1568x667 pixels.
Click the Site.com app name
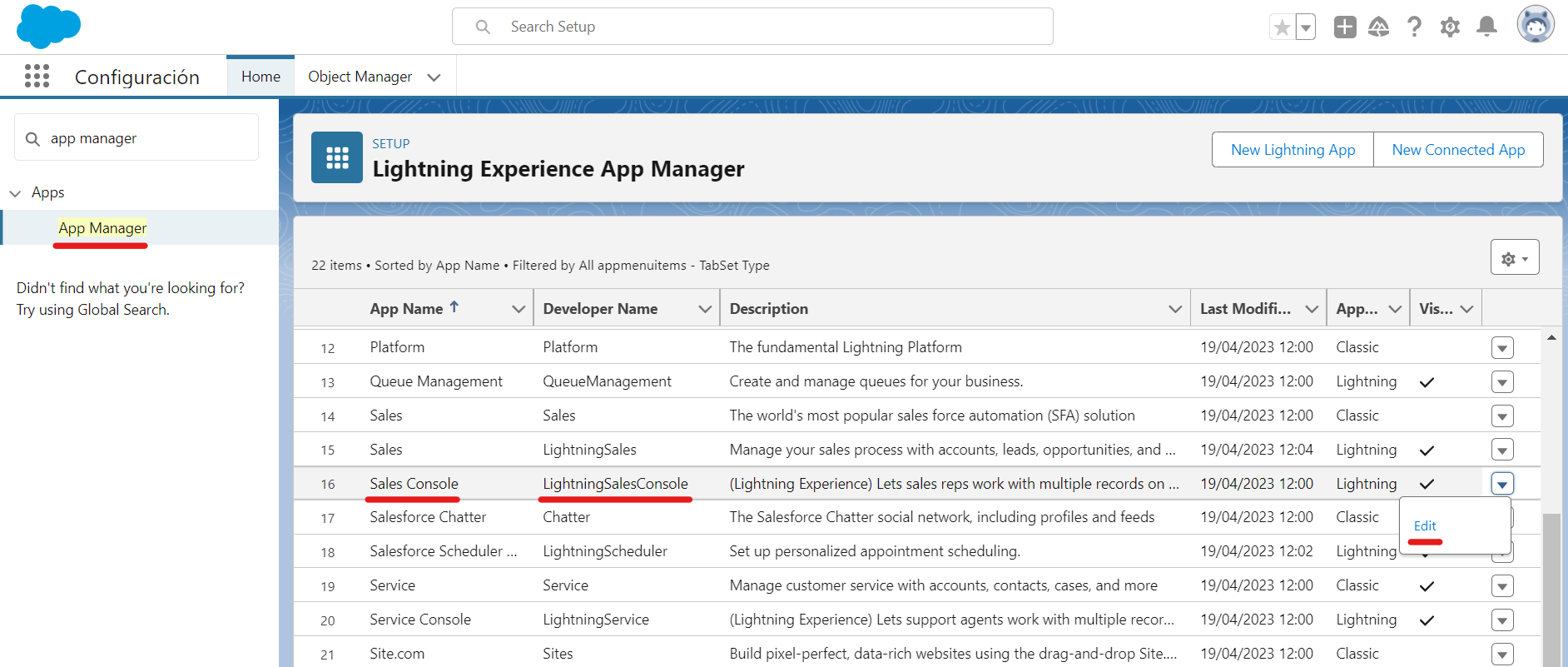pyautogui.click(x=397, y=654)
